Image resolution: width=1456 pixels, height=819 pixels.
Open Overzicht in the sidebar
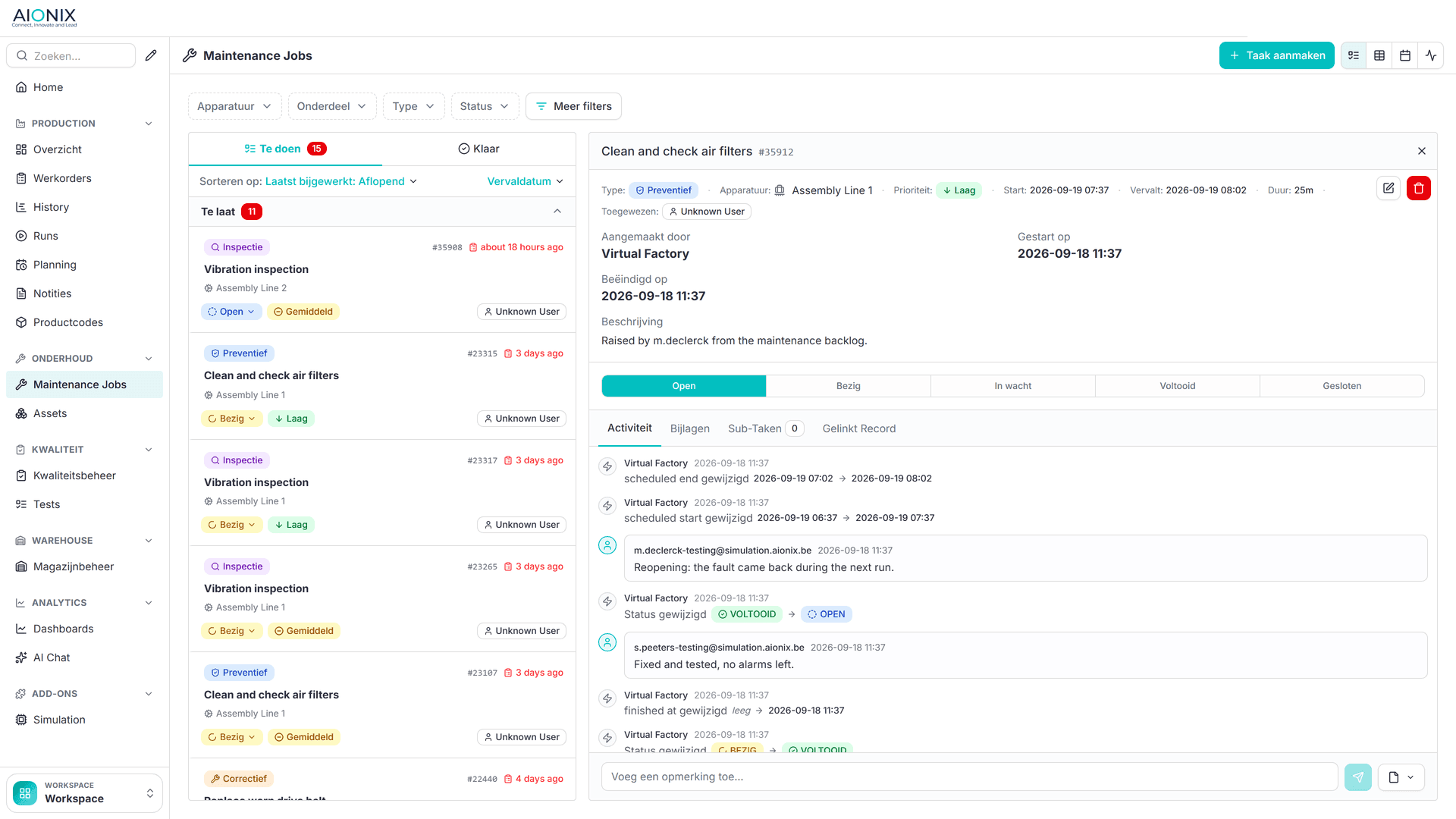tap(84, 149)
